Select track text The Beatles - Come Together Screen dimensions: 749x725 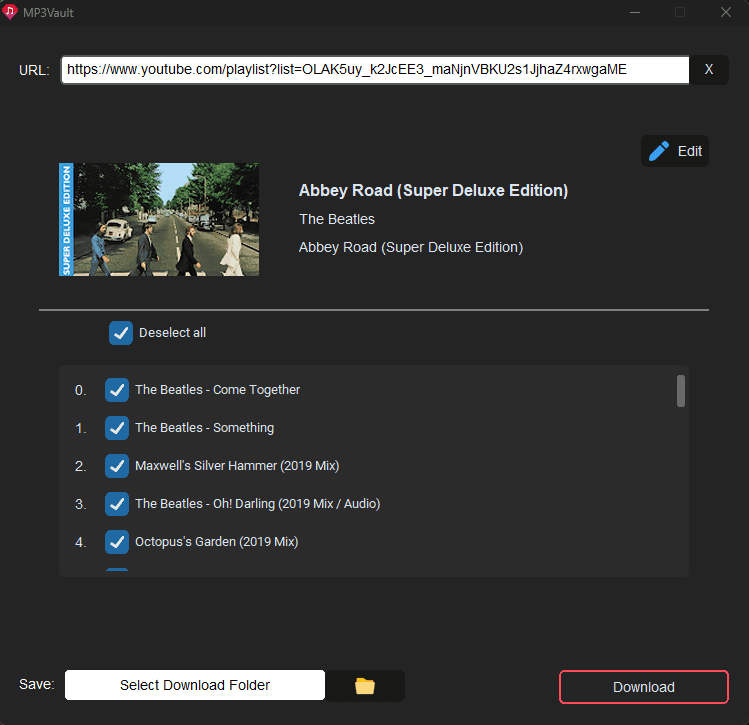tap(217, 390)
